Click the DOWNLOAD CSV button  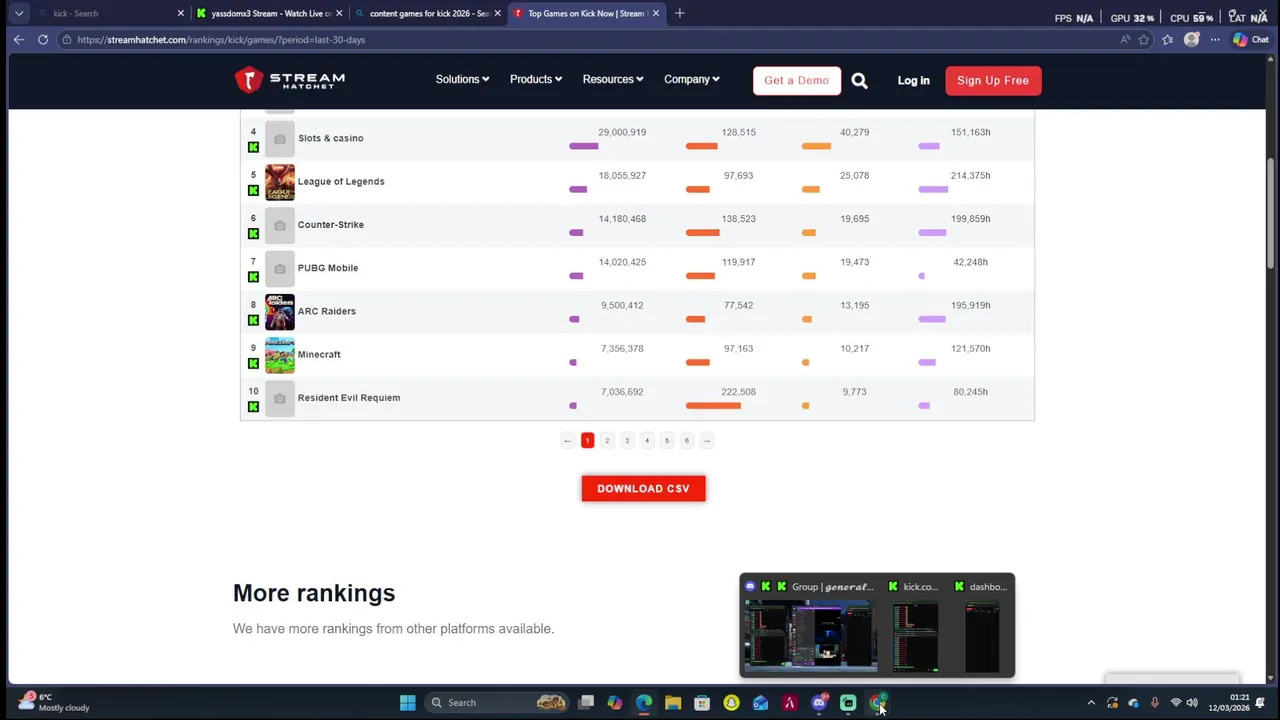(x=643, y=489)
